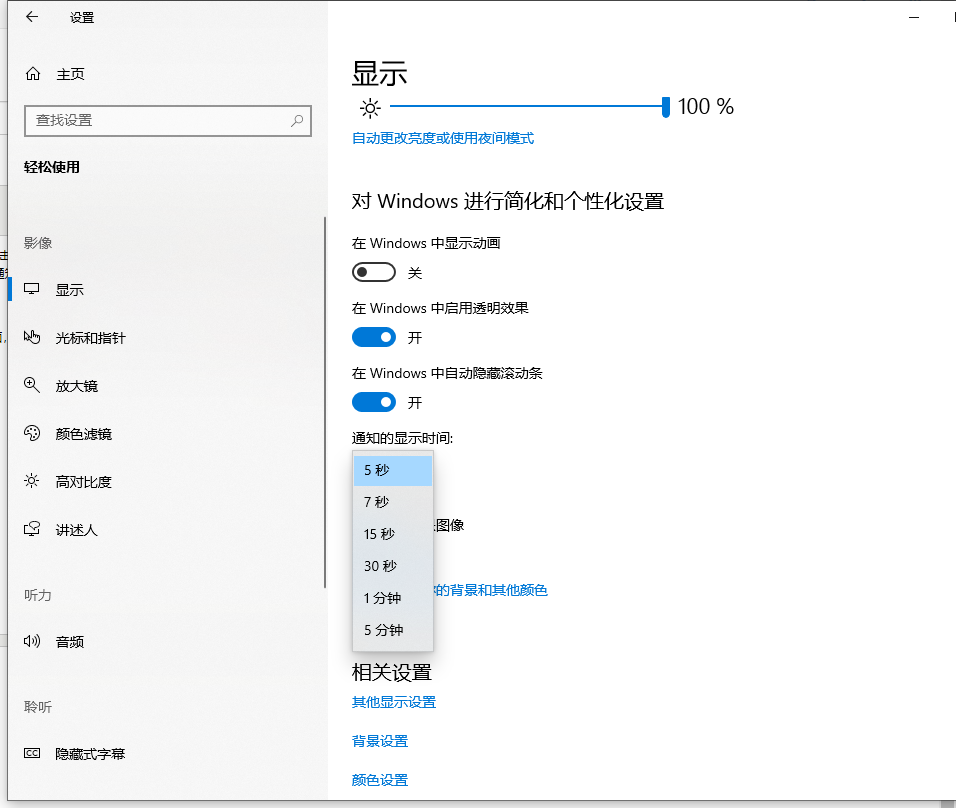Click the 100 % brightness value
Viewport: 956px width, 808px height.
tap(705, 107)
